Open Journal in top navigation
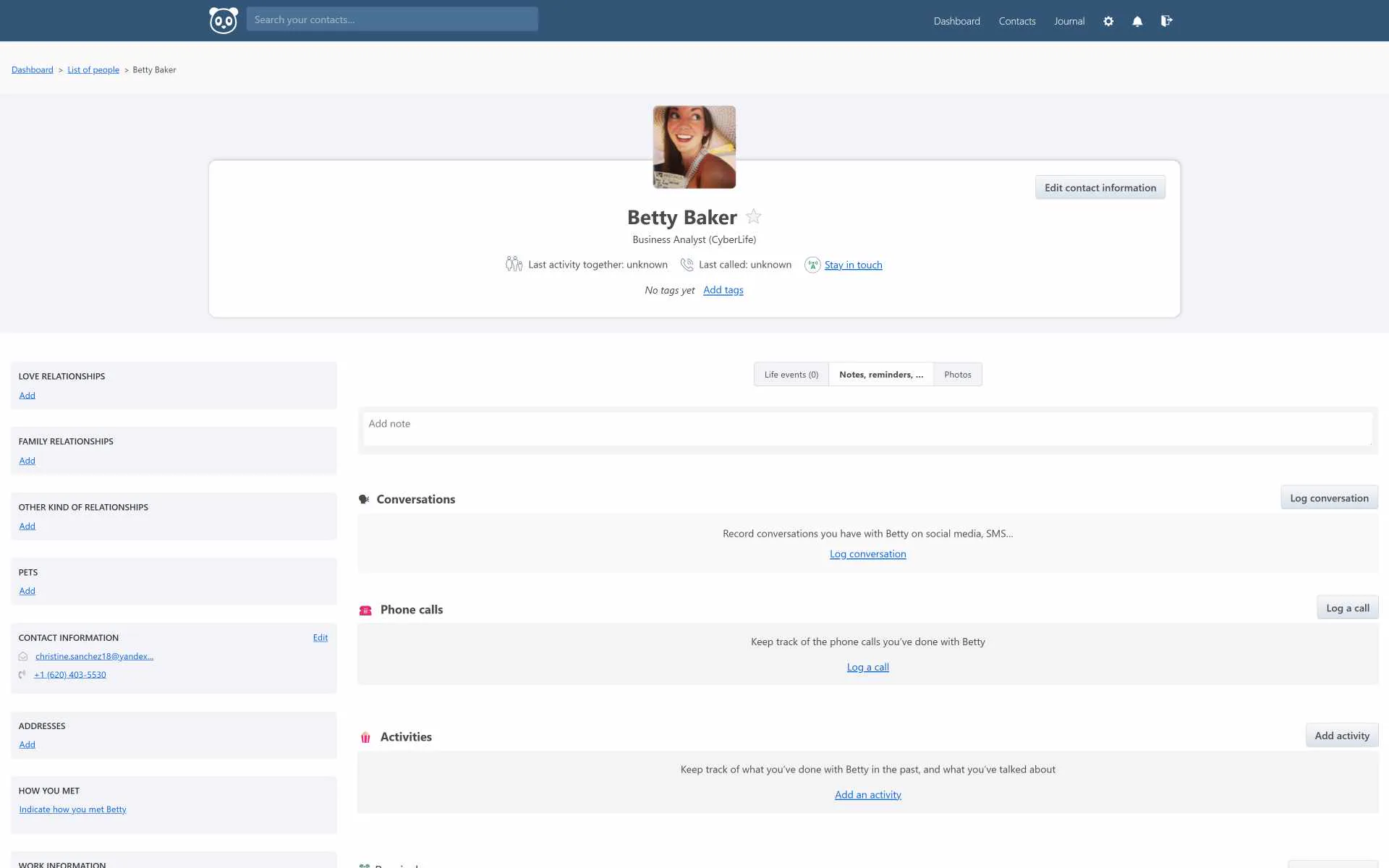Image resolution: width=1389 pixels, height=868 pixels. [x=1069, y=21]
